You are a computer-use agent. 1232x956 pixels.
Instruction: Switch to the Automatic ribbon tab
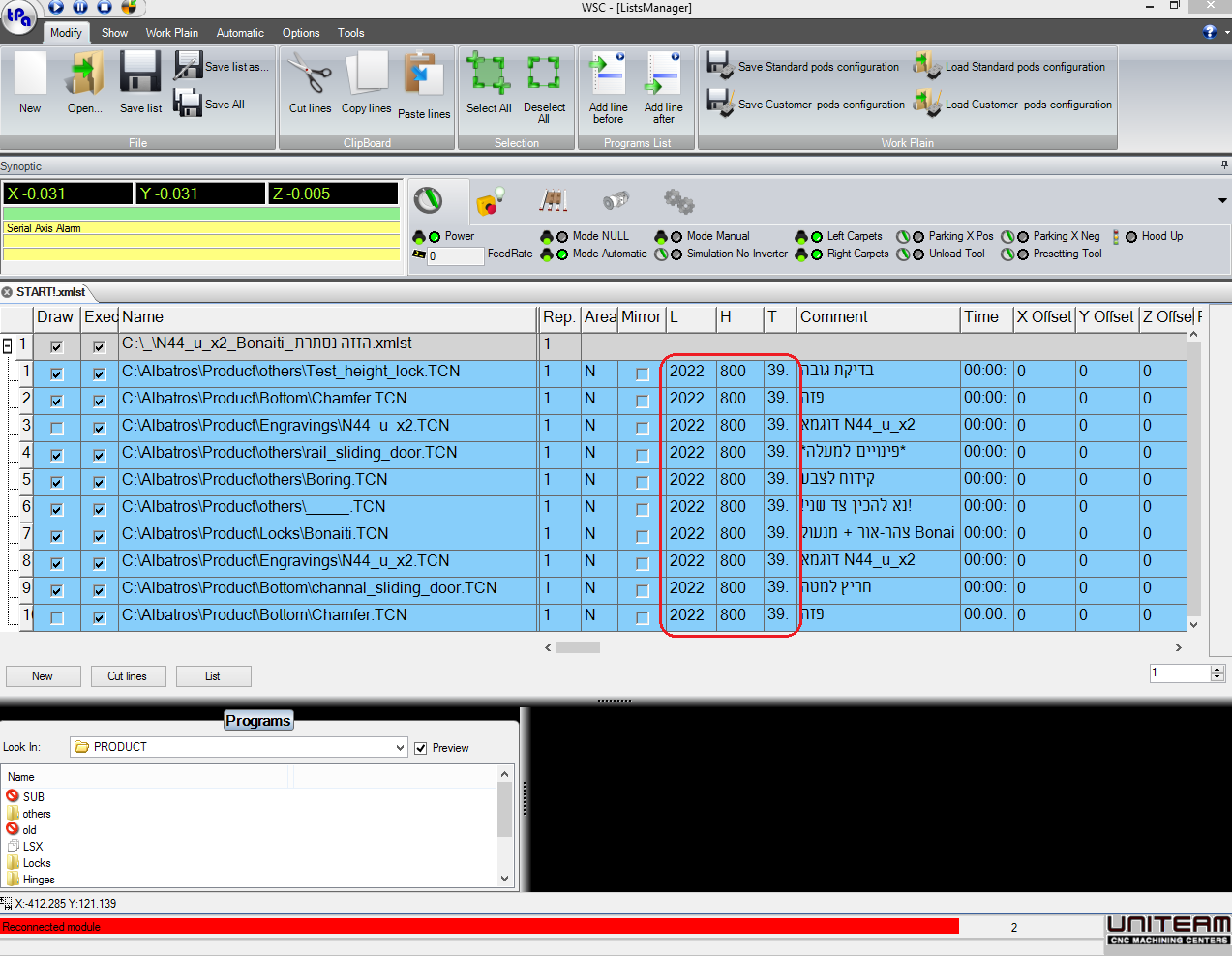pos(239,32)
